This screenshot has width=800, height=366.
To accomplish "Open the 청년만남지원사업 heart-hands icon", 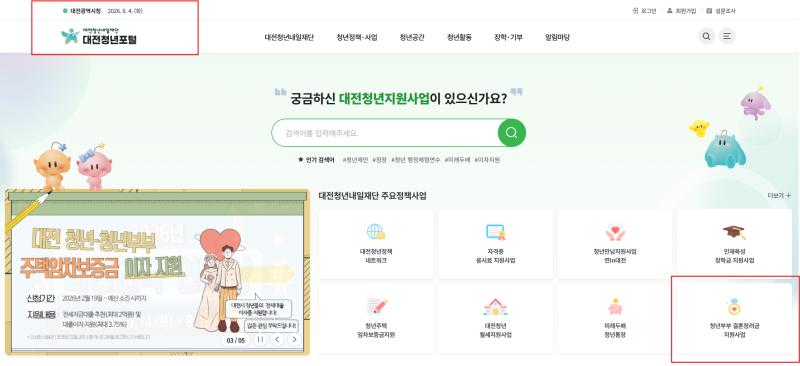I will tap(615, 232).
